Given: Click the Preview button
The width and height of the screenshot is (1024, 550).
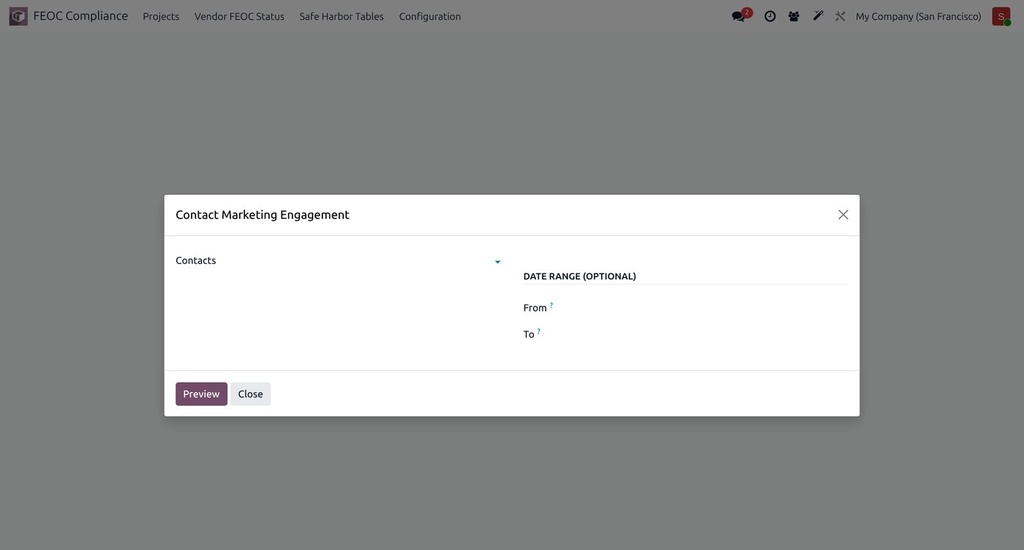Looking at the screenshot, I should pos(201,394).
